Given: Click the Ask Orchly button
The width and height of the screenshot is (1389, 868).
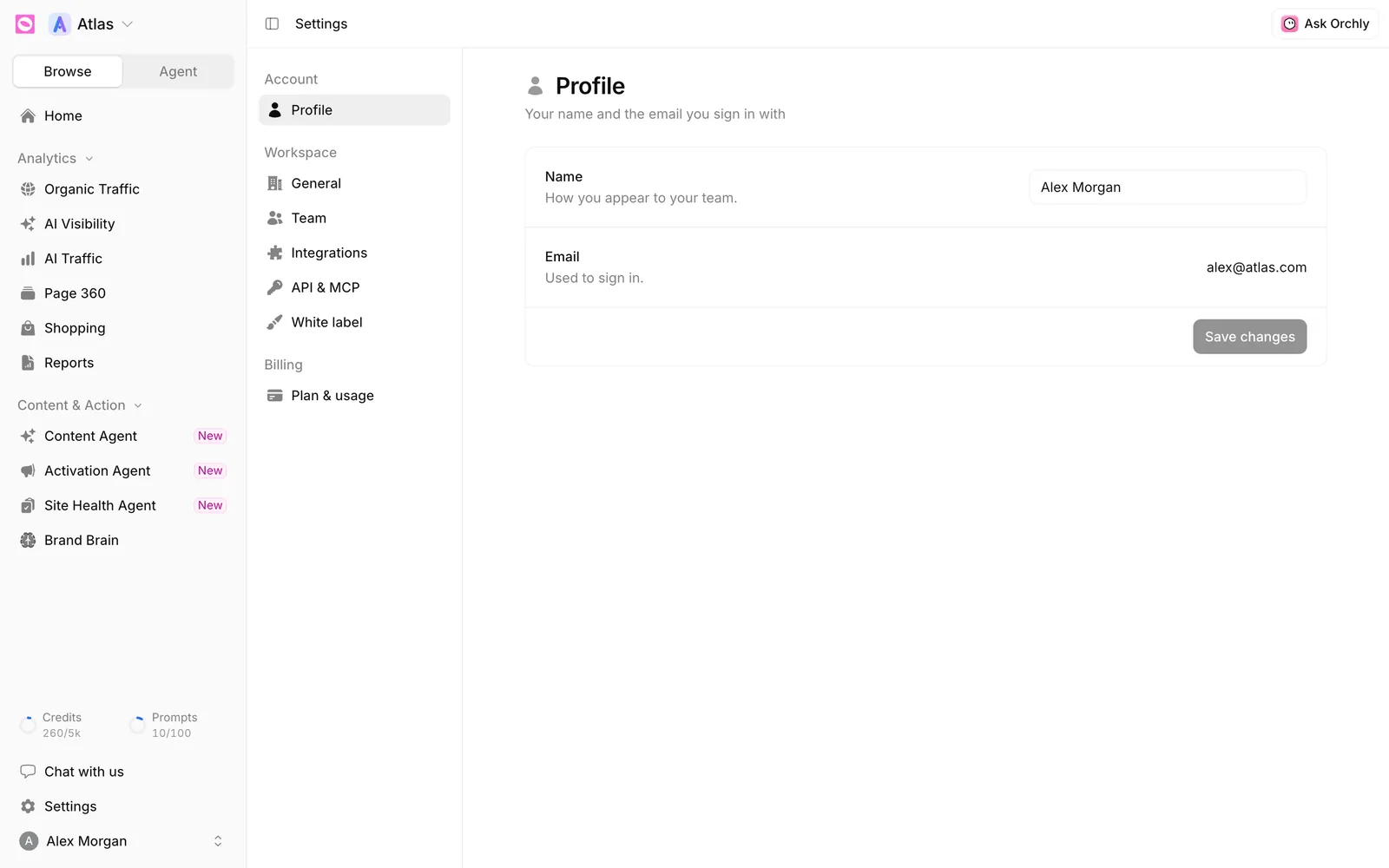Looking at the screenshot, I should (x=1325, y=24).
